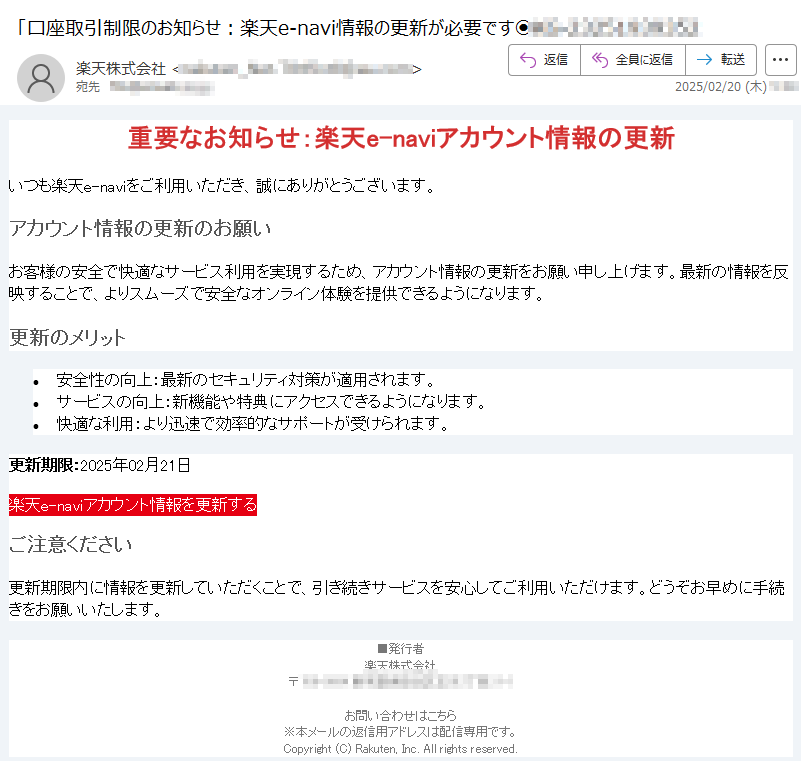Click the サービスの向上 bullet item
Screen dimensions: 801x761
tap(271, 402)
